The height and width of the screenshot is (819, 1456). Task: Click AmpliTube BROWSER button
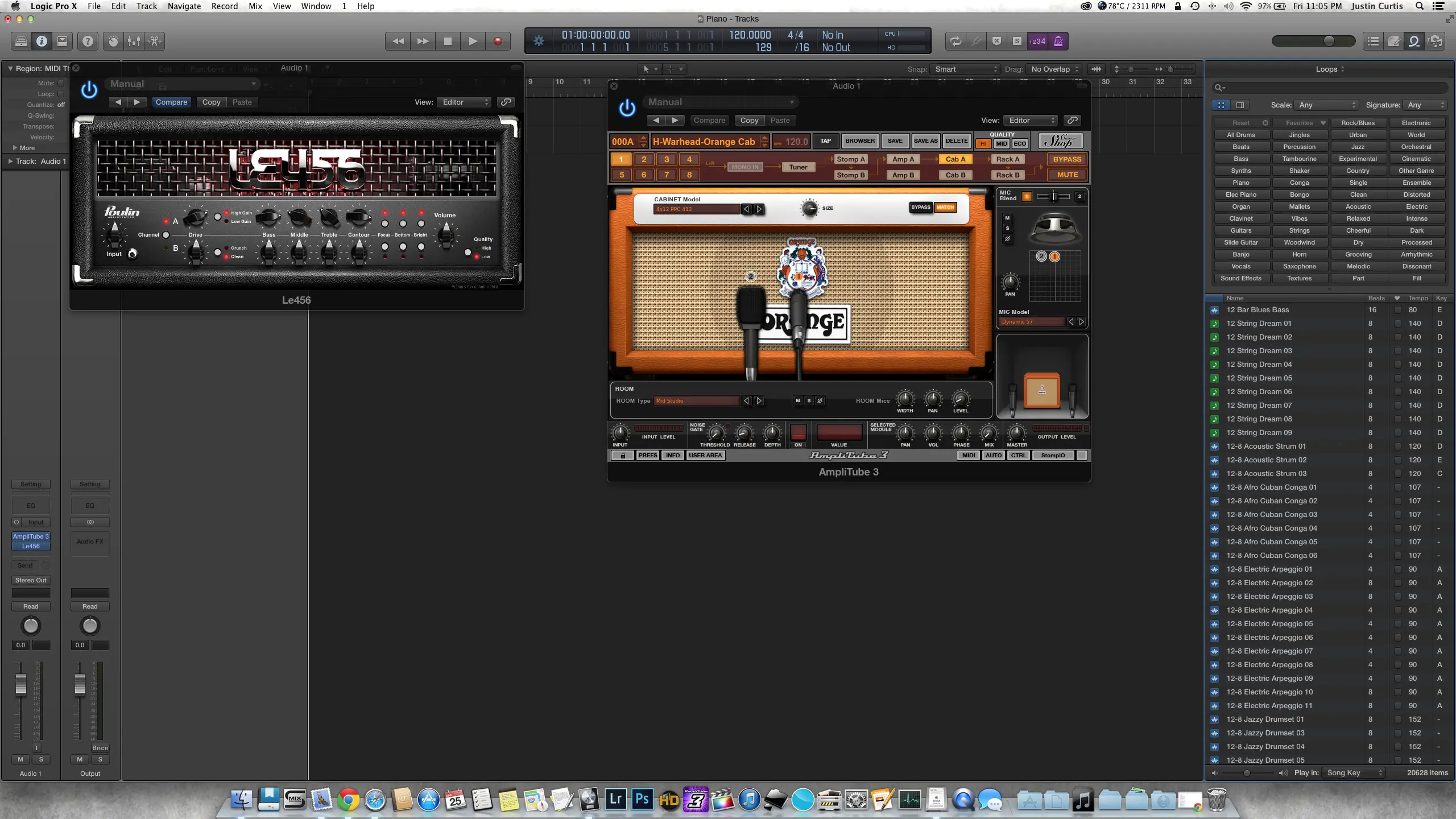pyautogui.click(x=859, y=140)
